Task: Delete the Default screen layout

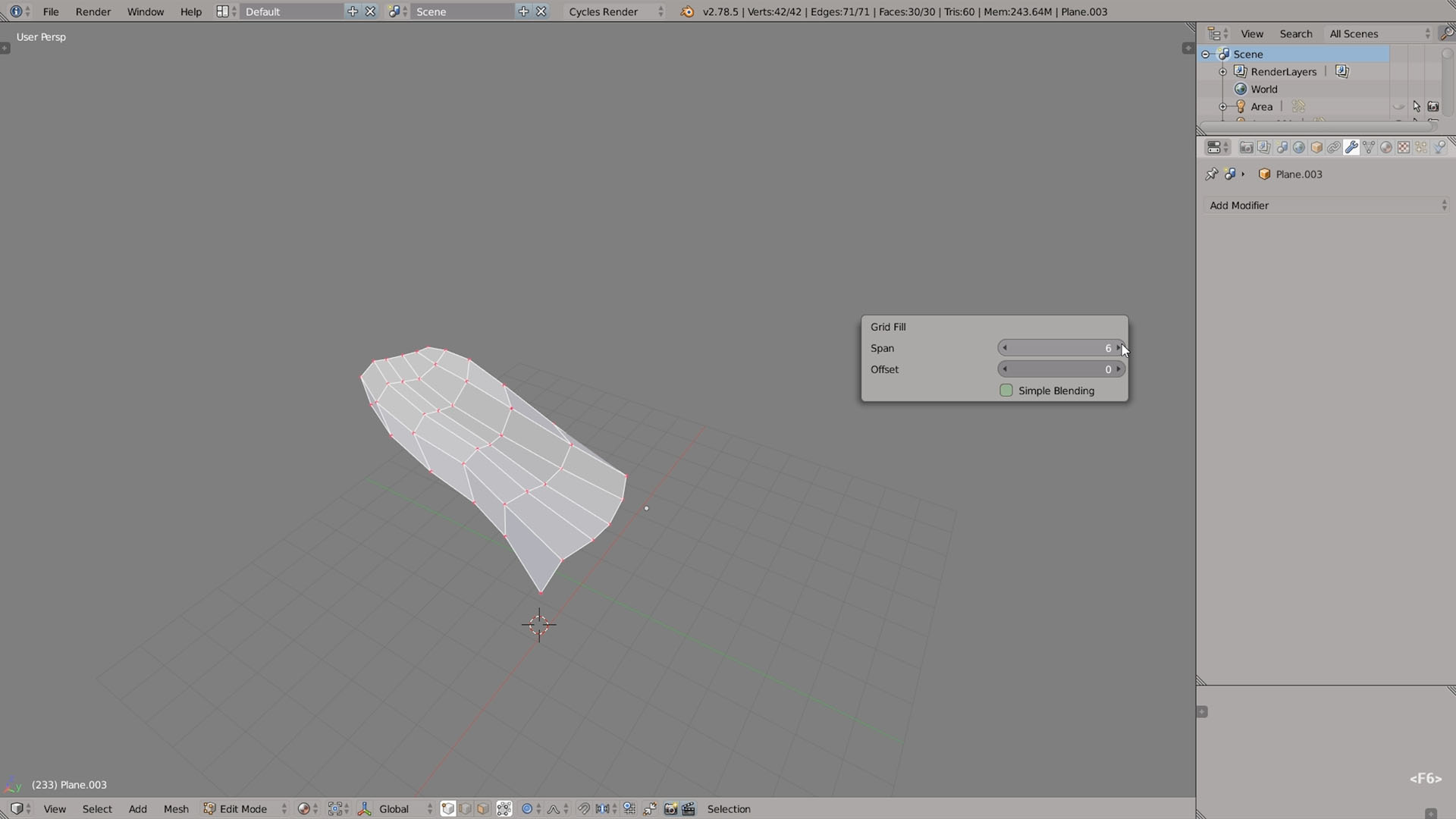Action: [371, 11]
